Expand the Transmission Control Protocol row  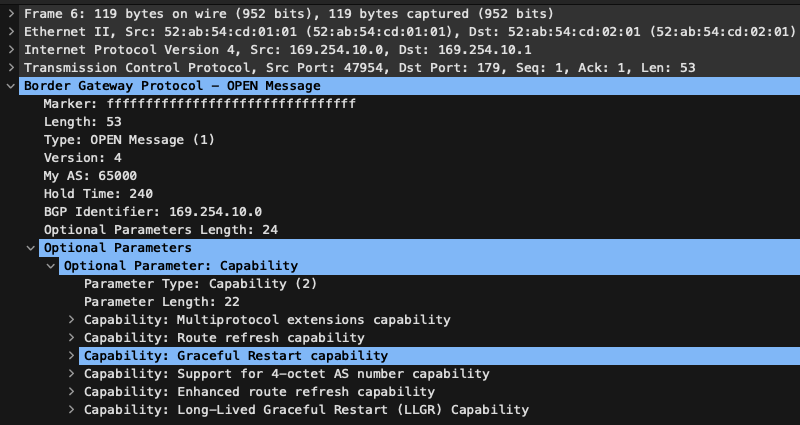[x=11, y=67]
